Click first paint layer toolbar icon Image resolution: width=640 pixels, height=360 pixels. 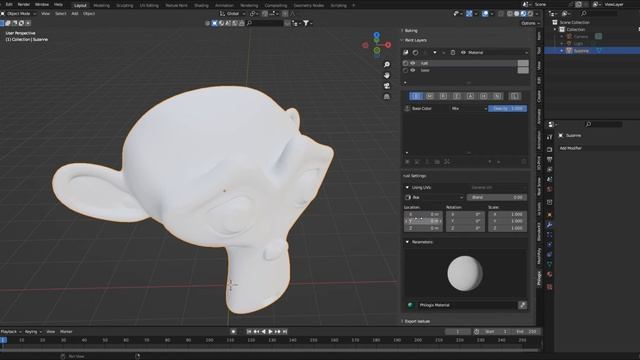tap(406, 52)
